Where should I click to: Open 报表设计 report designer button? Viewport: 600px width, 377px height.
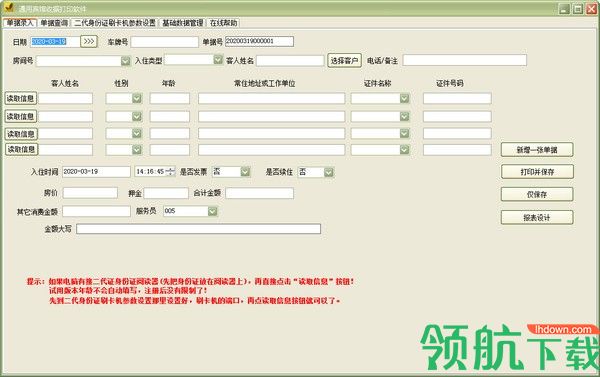pyautogui.click(x=537, y=217)
